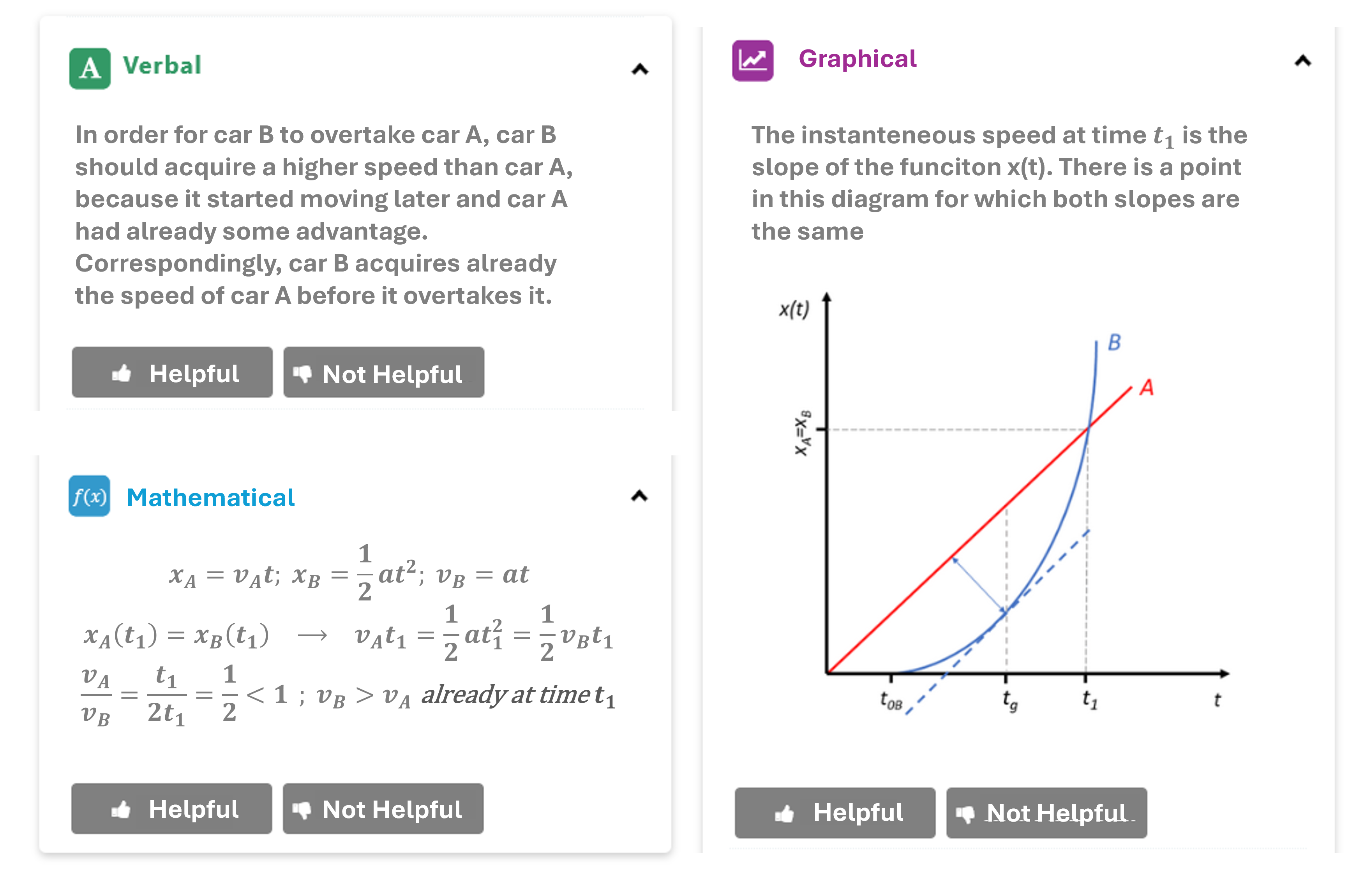Rate the Mathematical explanation Not Helpful
This screenshot has width=1364, height=896.
point(383,808)
